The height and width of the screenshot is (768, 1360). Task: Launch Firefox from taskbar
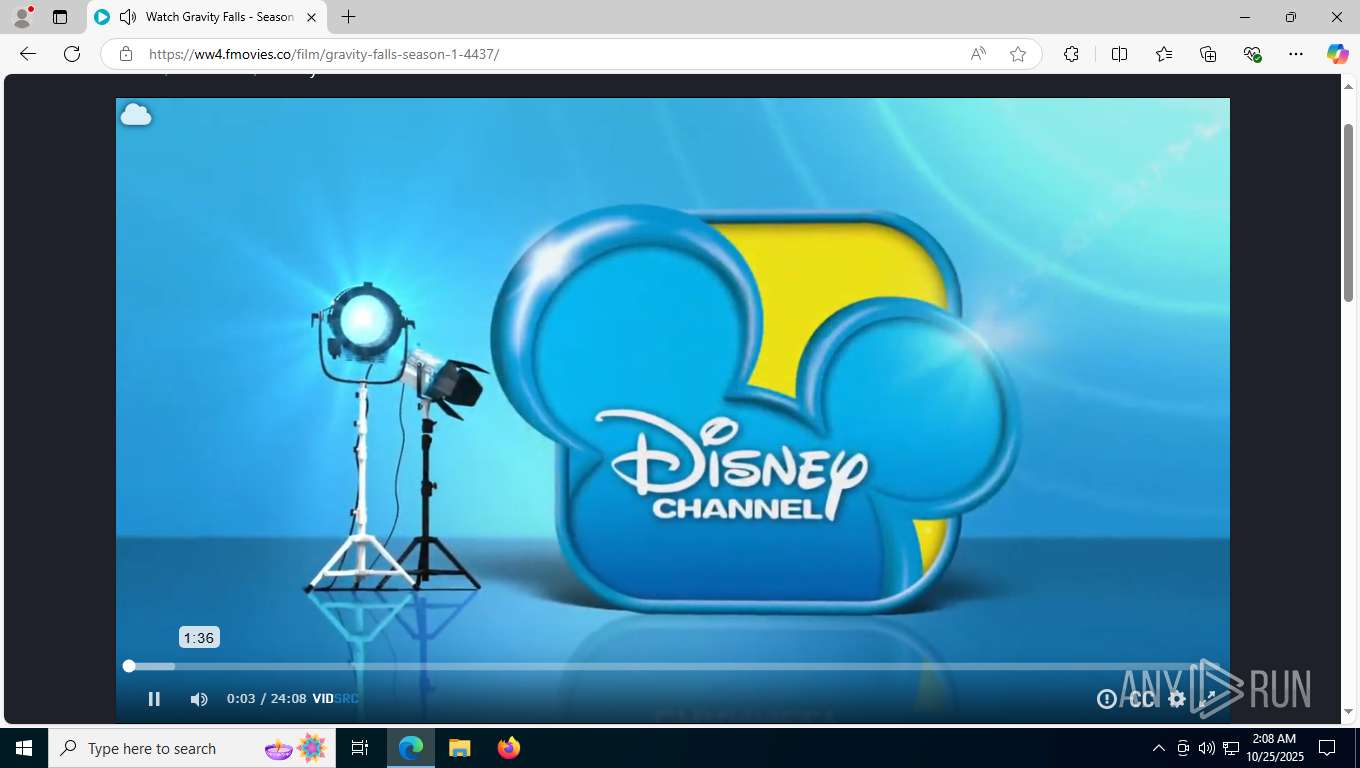pyautogui.click(x=509, y=748)
